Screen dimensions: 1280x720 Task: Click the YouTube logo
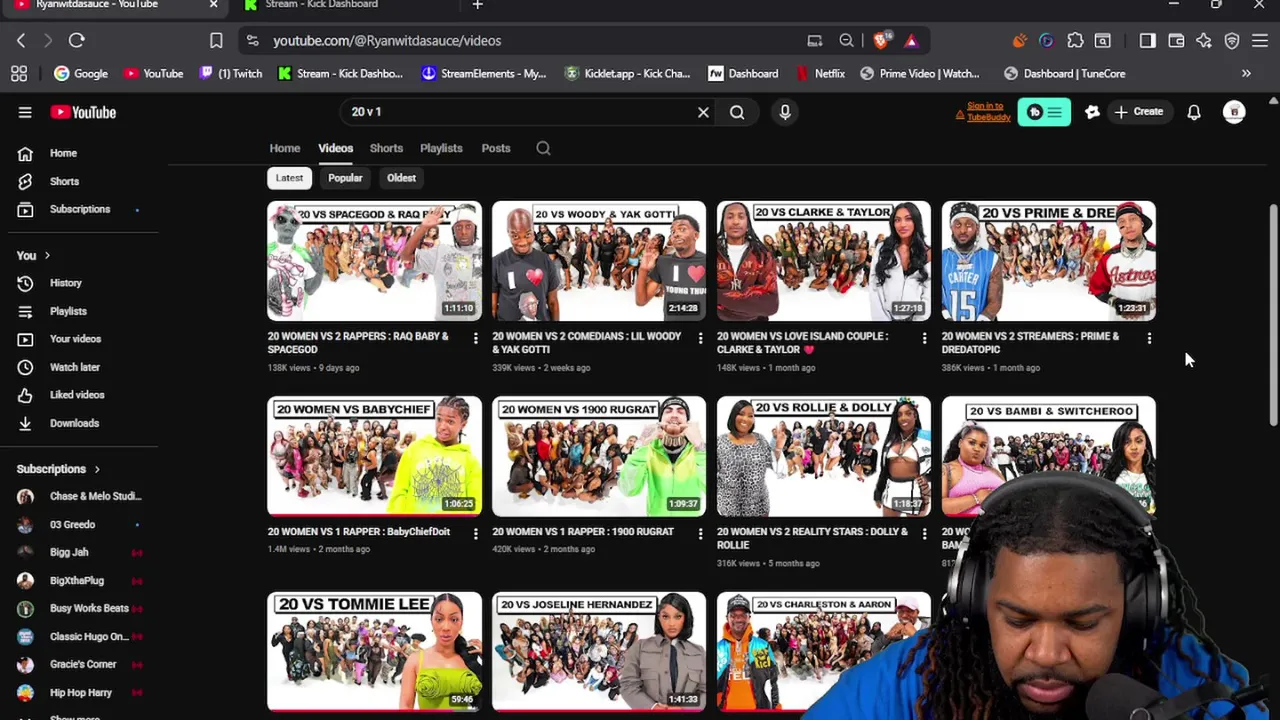[x=83, y=112]
